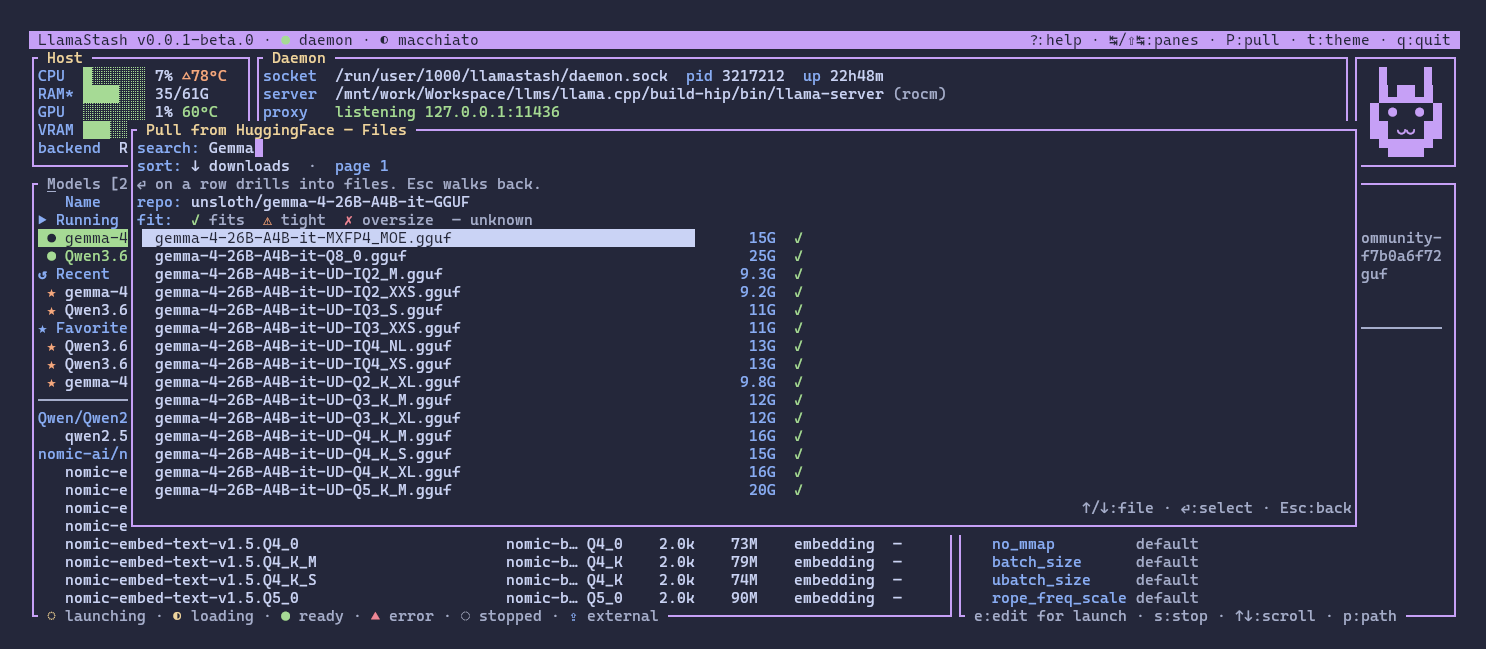This screenshot has height=649, width=1486.
Task: Click the select hint in dialog footer
Action: (x=1217, y=508)
